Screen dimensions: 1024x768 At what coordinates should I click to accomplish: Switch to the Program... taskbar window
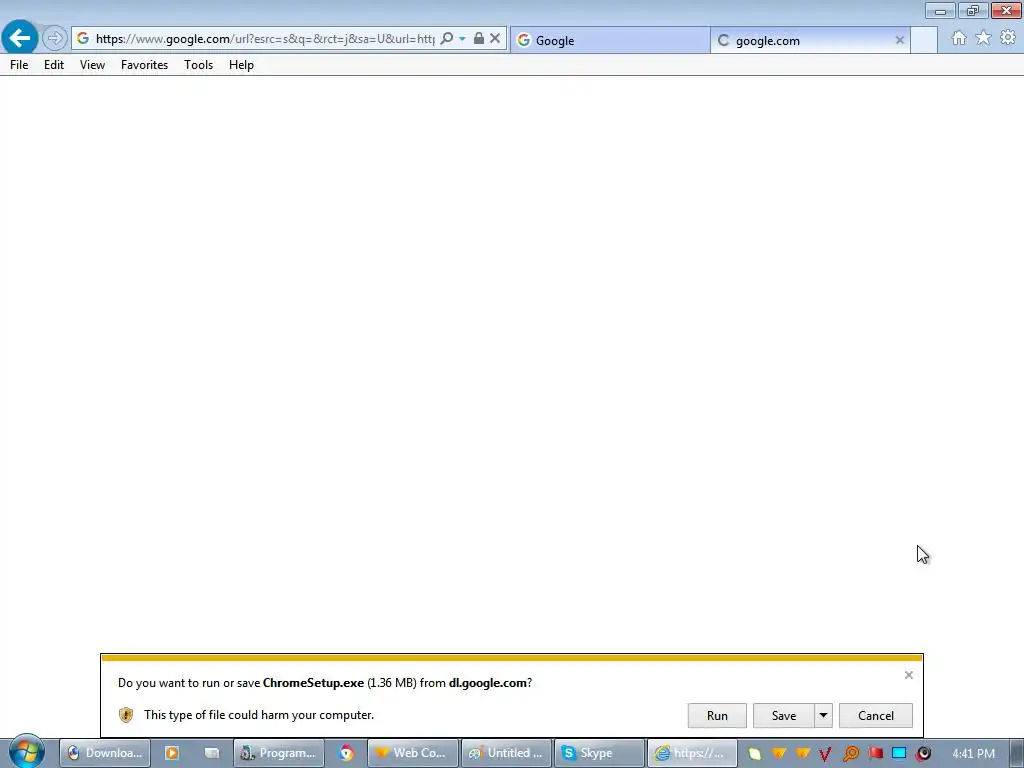[x=279, y=753]
